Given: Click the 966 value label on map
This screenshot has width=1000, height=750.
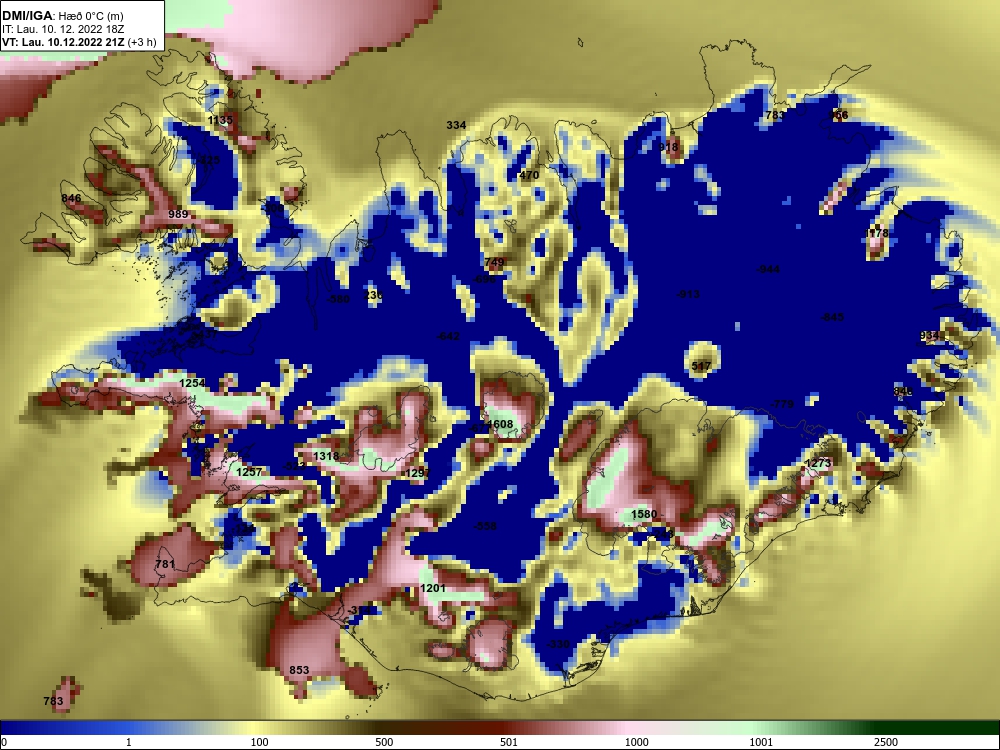Looking at the screenshot, I should click(839, 115).
